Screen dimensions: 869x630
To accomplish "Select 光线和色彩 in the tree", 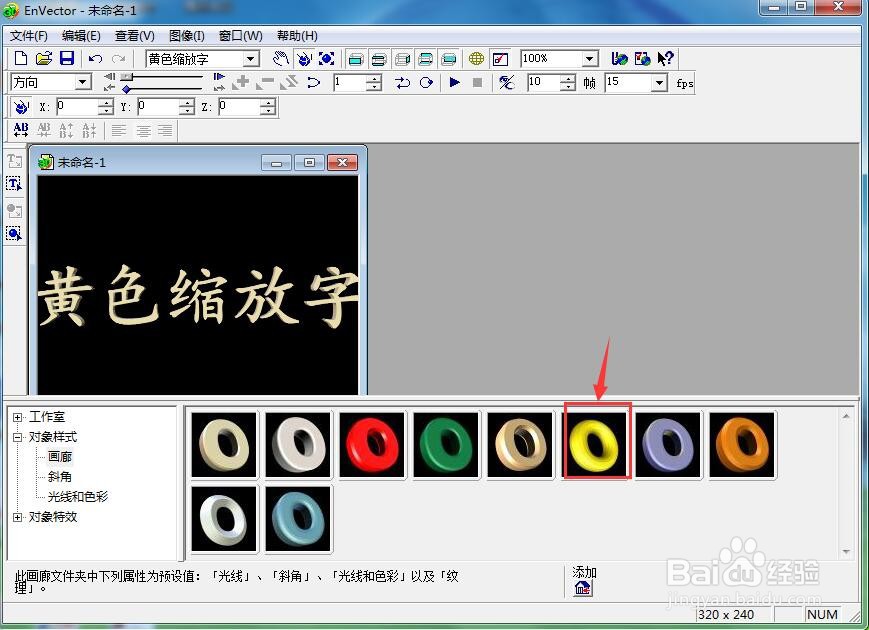I will [x=78, y=496].
